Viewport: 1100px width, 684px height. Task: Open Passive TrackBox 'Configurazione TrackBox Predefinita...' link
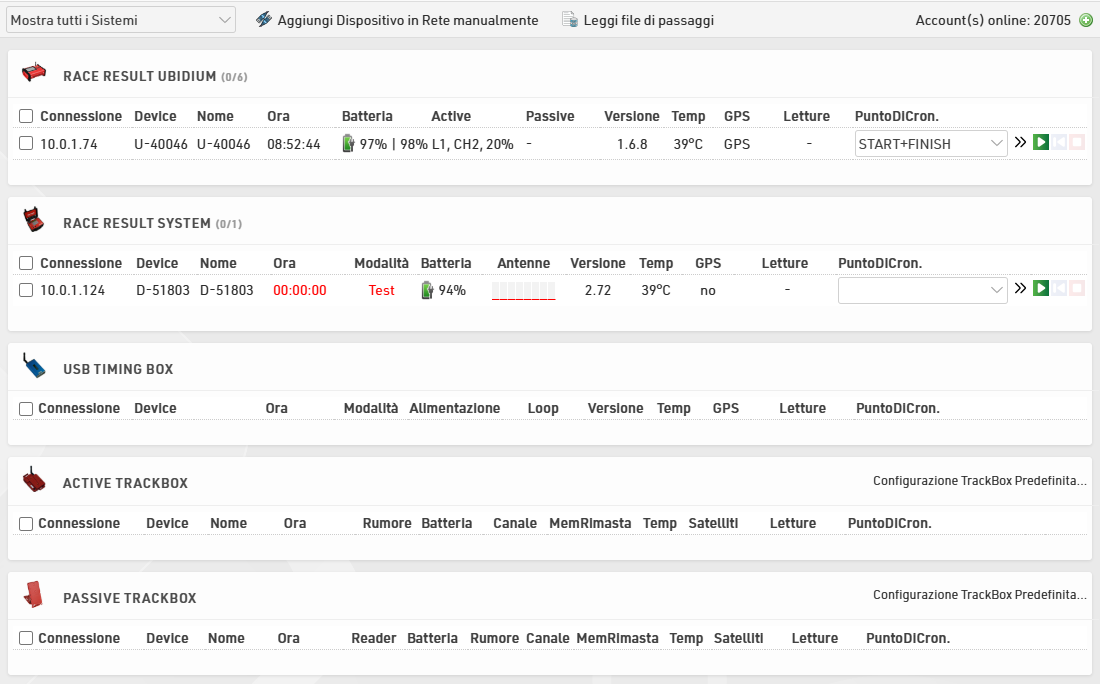(x=979, y=595)
